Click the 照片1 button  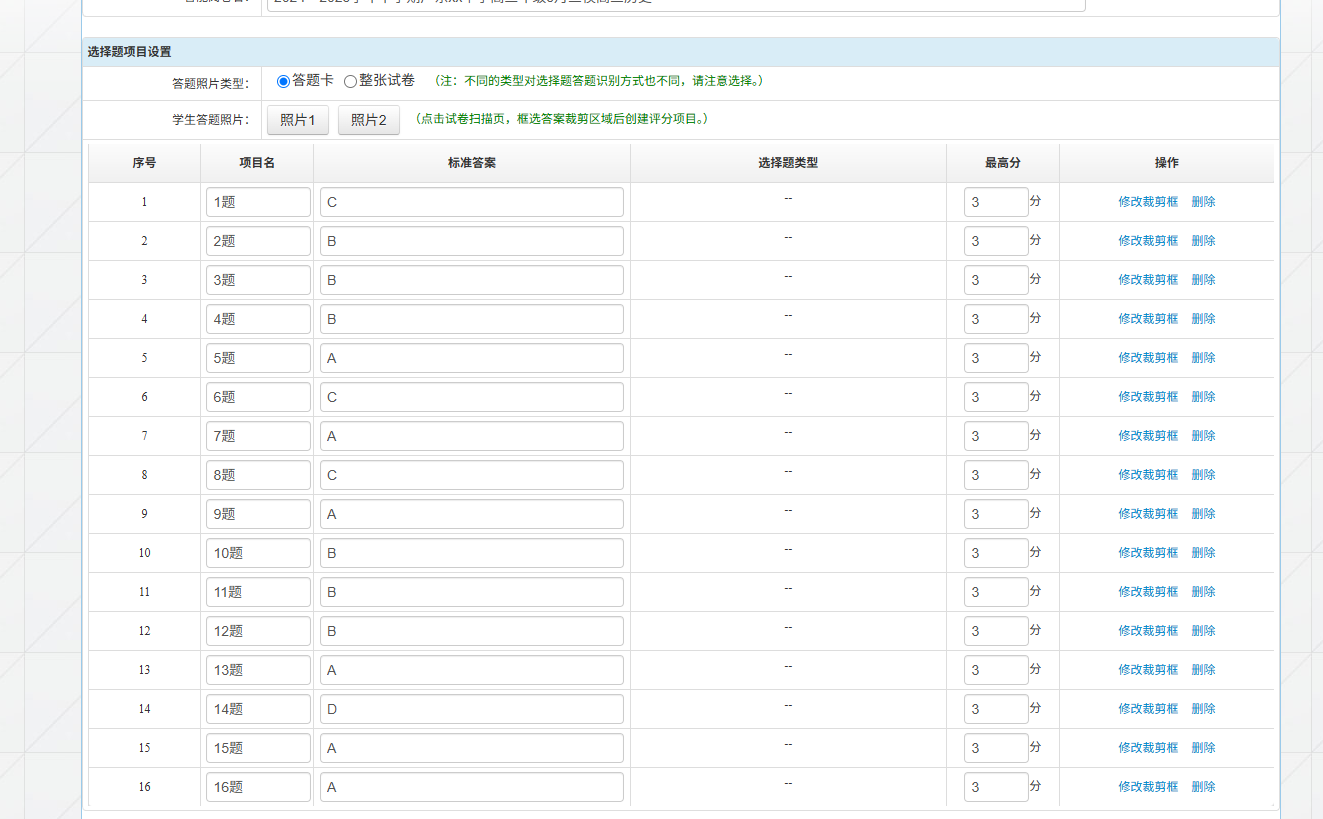point(297,120)
